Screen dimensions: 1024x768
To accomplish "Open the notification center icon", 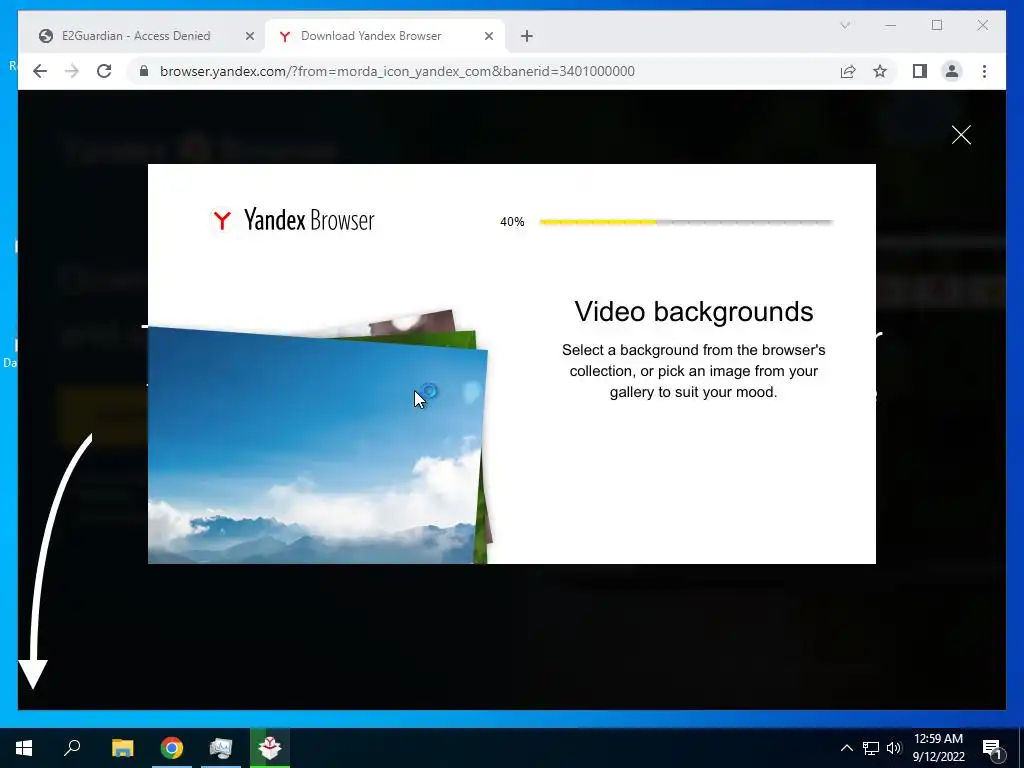I will point(993,748).
